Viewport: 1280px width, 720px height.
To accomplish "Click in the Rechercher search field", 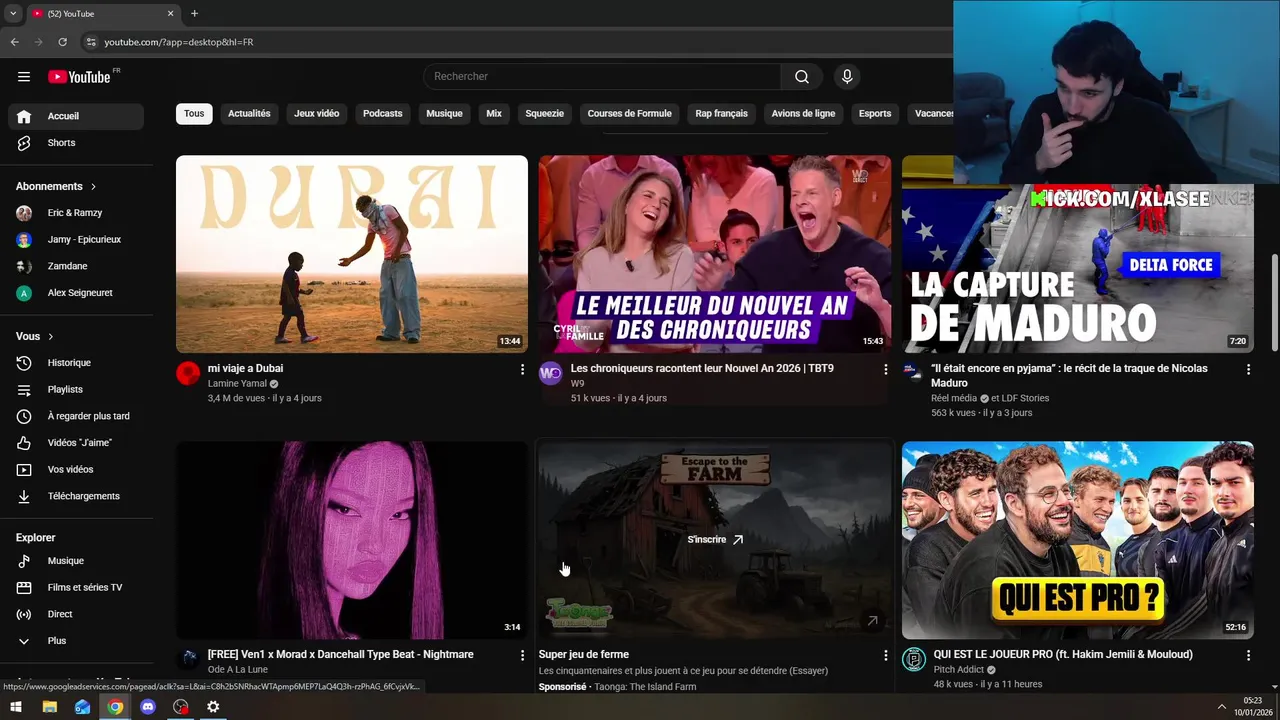I will (x=602, y=77).
